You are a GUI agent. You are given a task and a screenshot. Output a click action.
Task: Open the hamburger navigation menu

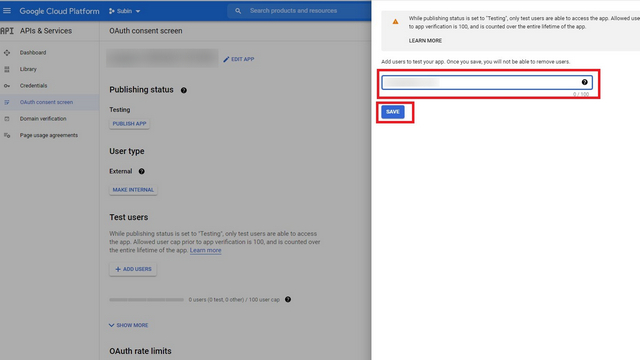click(x=7, y=11)
